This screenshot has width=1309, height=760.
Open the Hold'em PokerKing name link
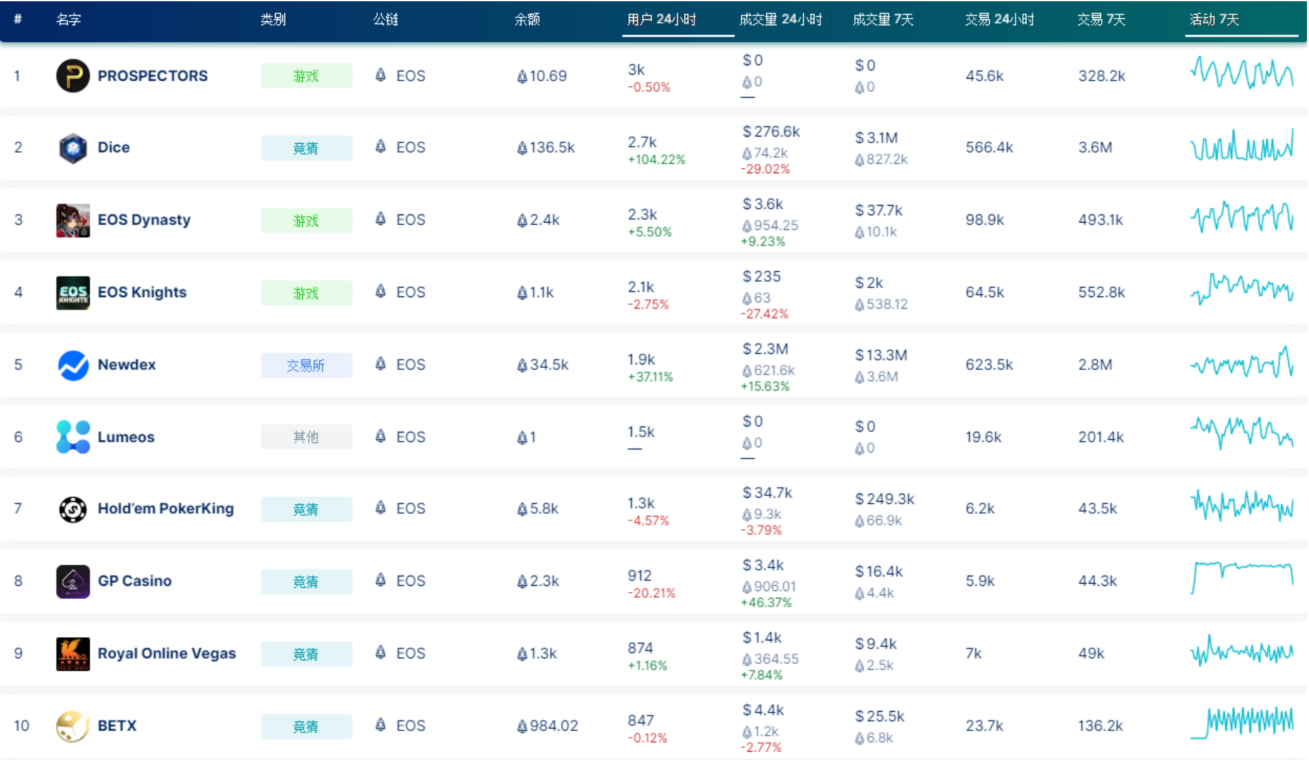coord(166,508)
